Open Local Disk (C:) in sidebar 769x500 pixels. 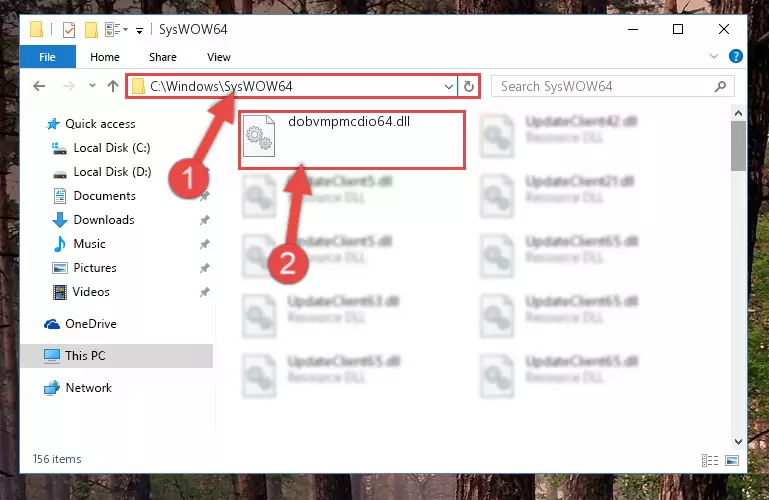[x=112, y=148]
